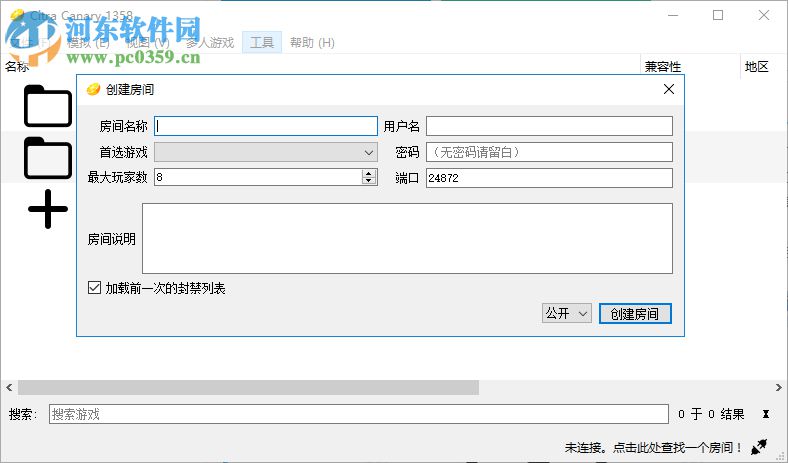Click the scrollbar right arrow
Screen dimensions: 788x463
coord(778,387)
